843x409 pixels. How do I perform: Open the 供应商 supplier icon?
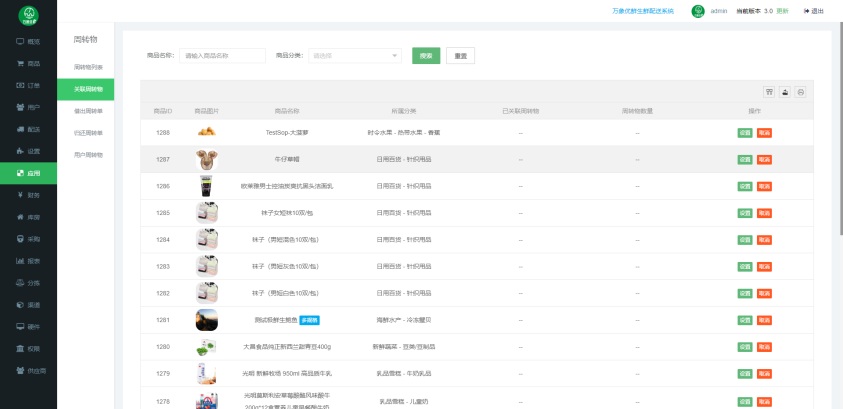click(20, 370)
